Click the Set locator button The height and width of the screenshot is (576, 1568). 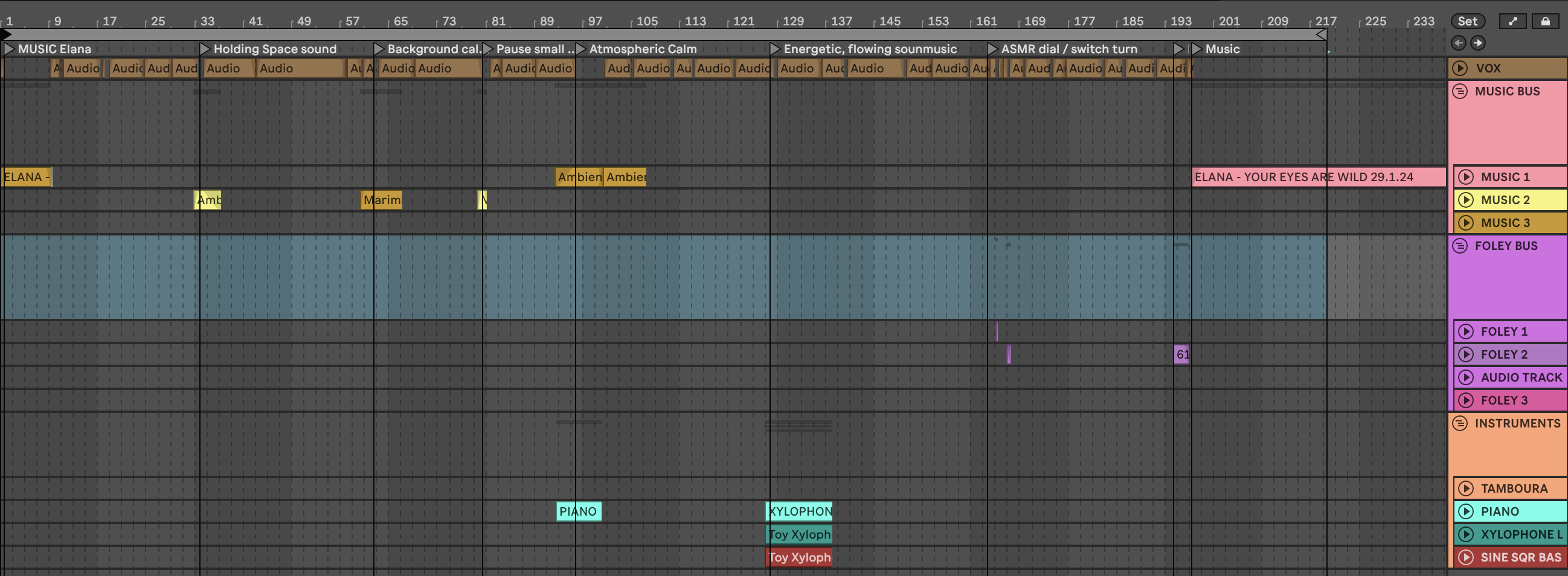[1467, 21]
